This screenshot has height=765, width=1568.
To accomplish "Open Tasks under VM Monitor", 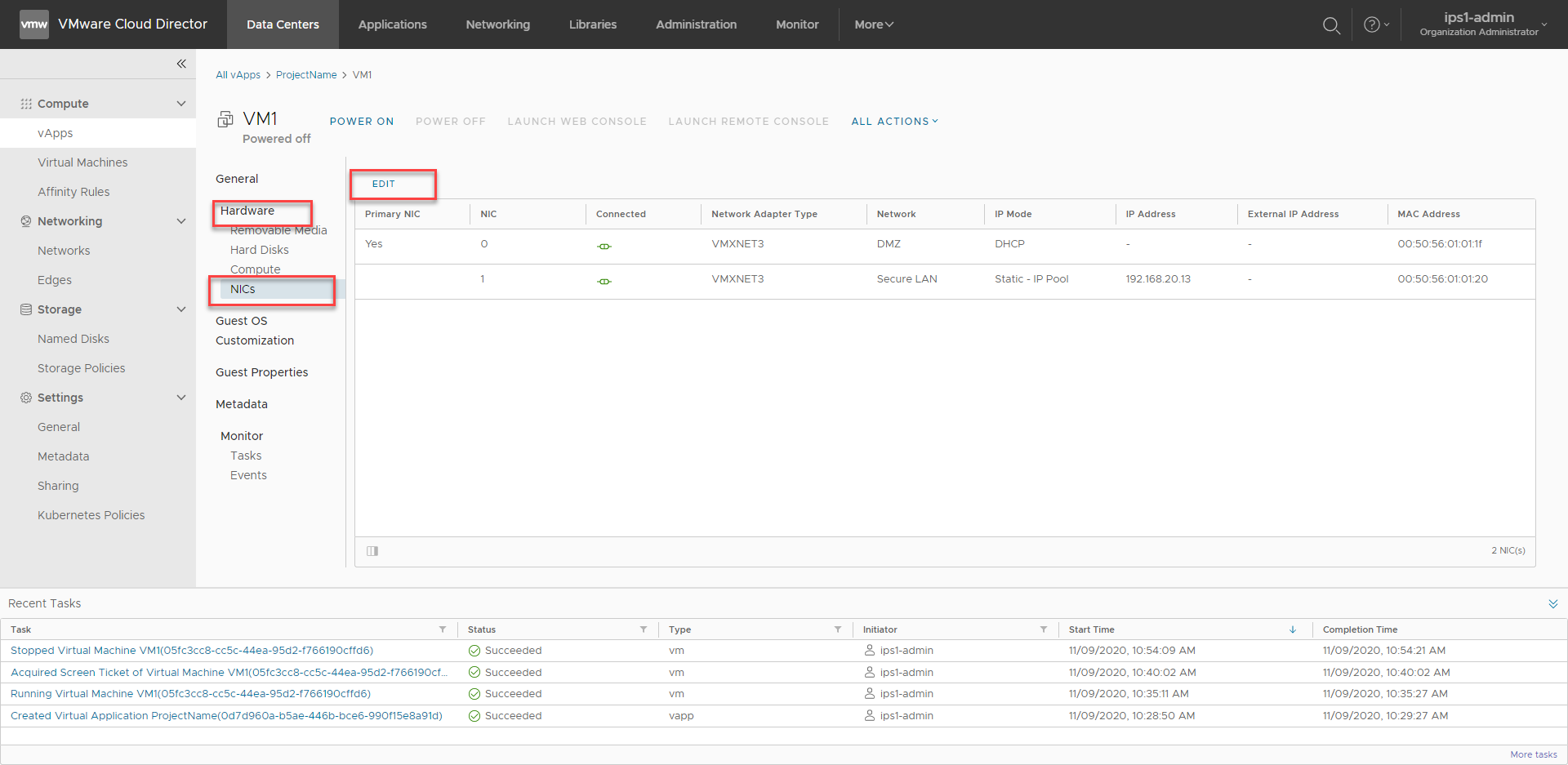I will (x=246, y=456).
